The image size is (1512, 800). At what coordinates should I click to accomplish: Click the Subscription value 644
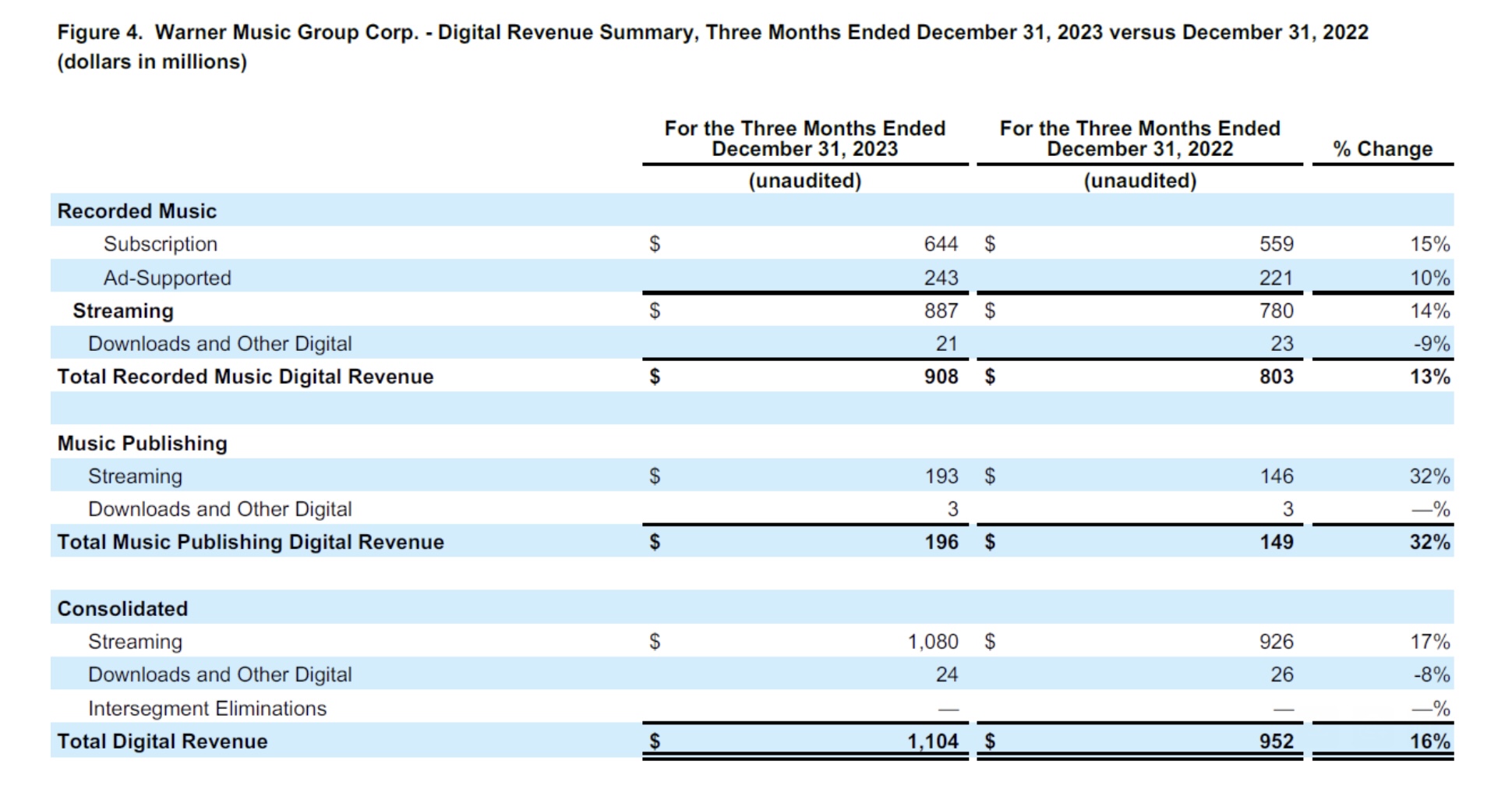[941, 244]
